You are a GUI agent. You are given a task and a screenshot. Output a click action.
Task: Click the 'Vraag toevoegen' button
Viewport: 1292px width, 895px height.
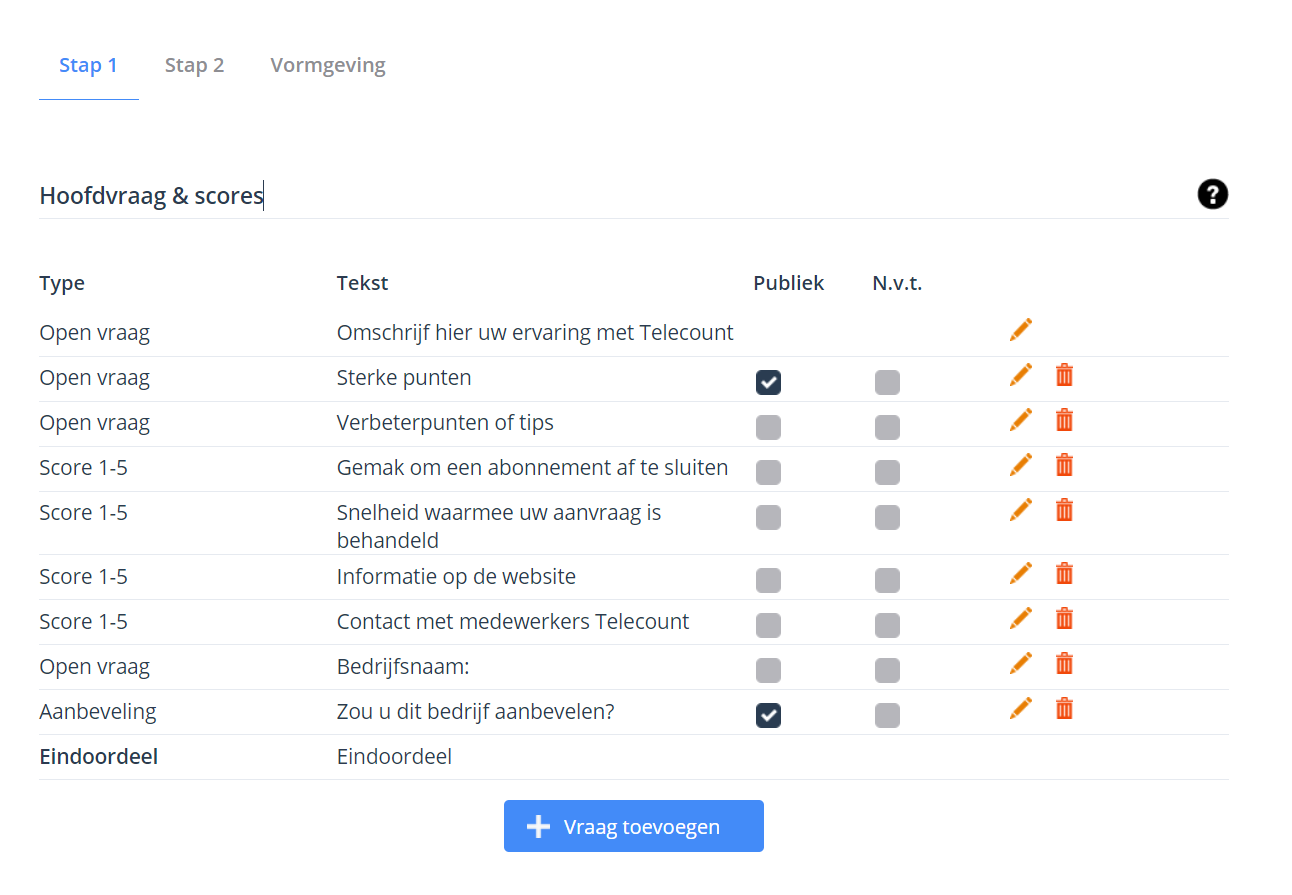click(633, 826)
